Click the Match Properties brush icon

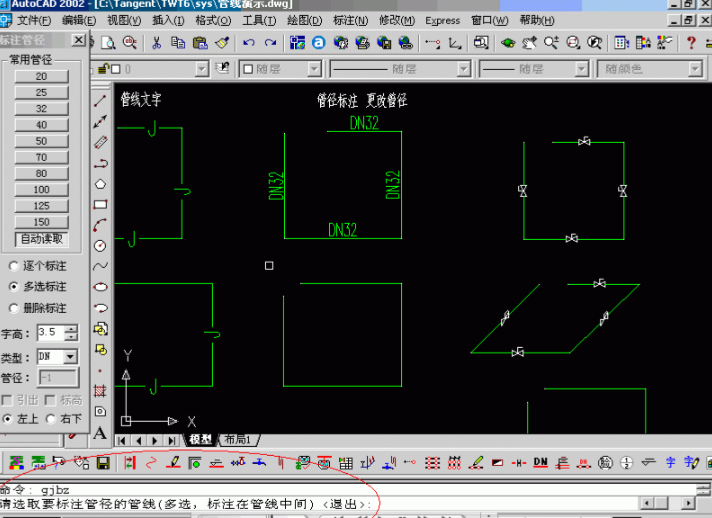(x=222, y=43)
